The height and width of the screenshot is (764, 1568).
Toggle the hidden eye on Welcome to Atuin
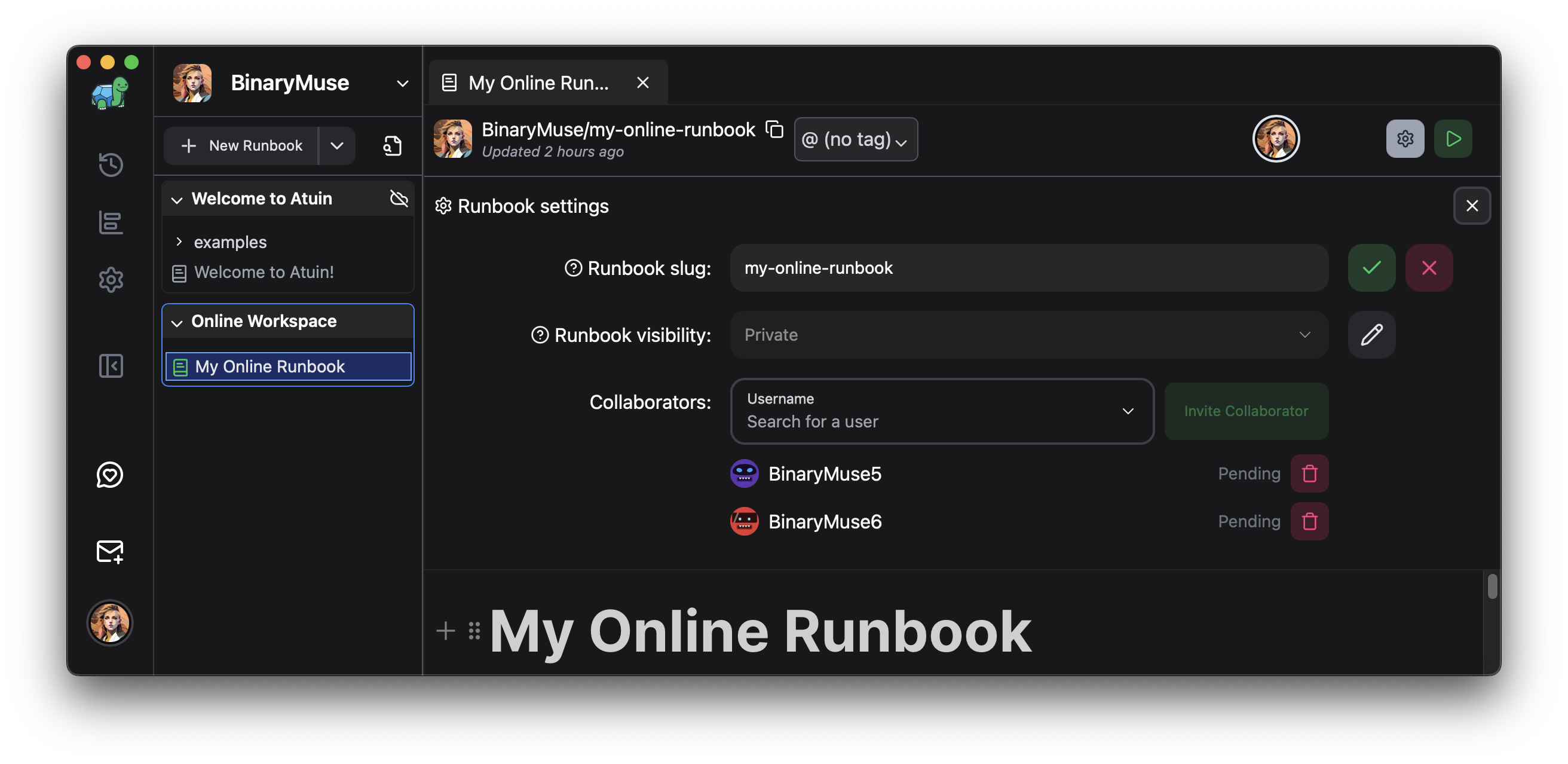pos(399,198)
